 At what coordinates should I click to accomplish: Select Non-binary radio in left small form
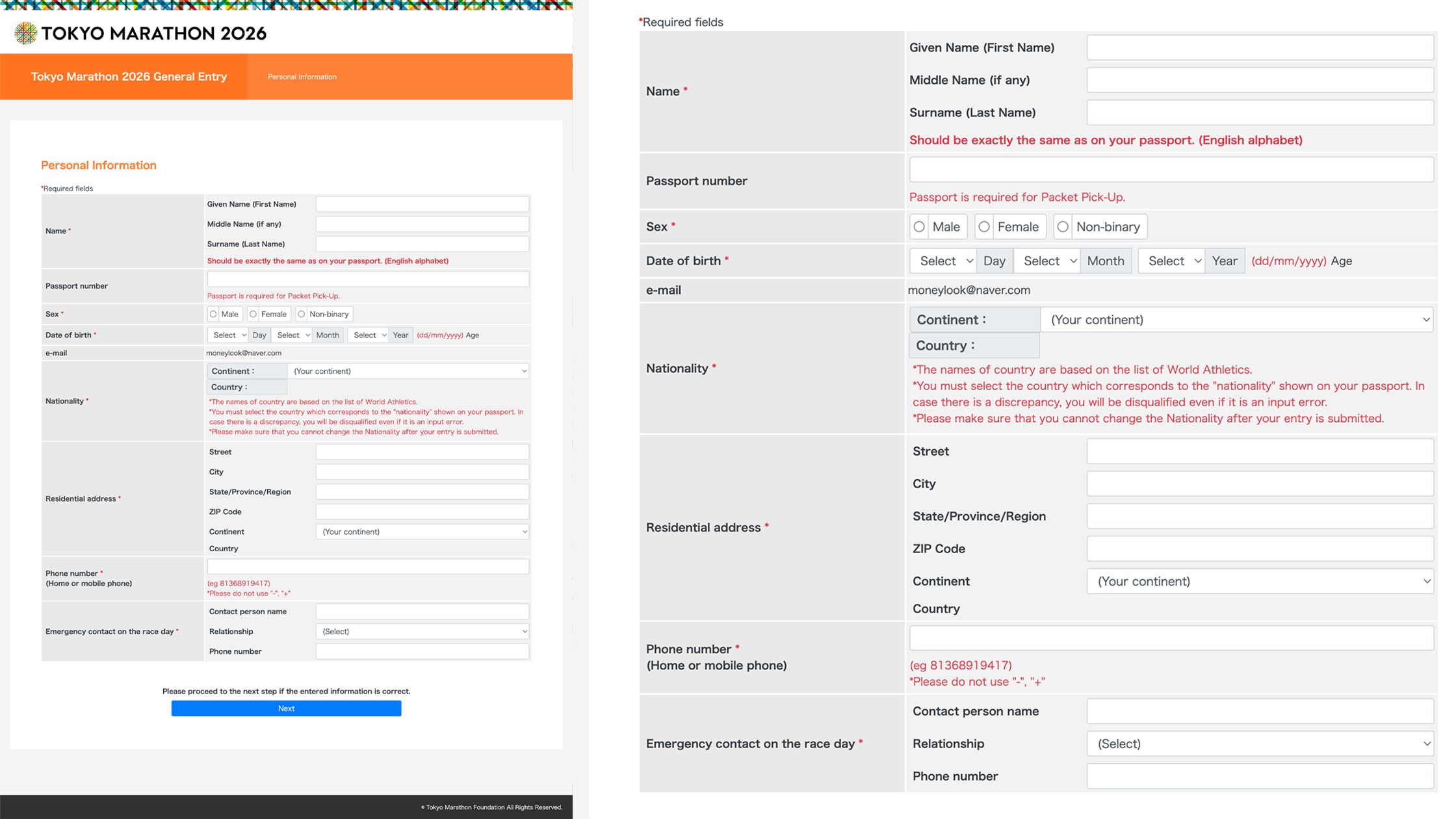point(302,314)
